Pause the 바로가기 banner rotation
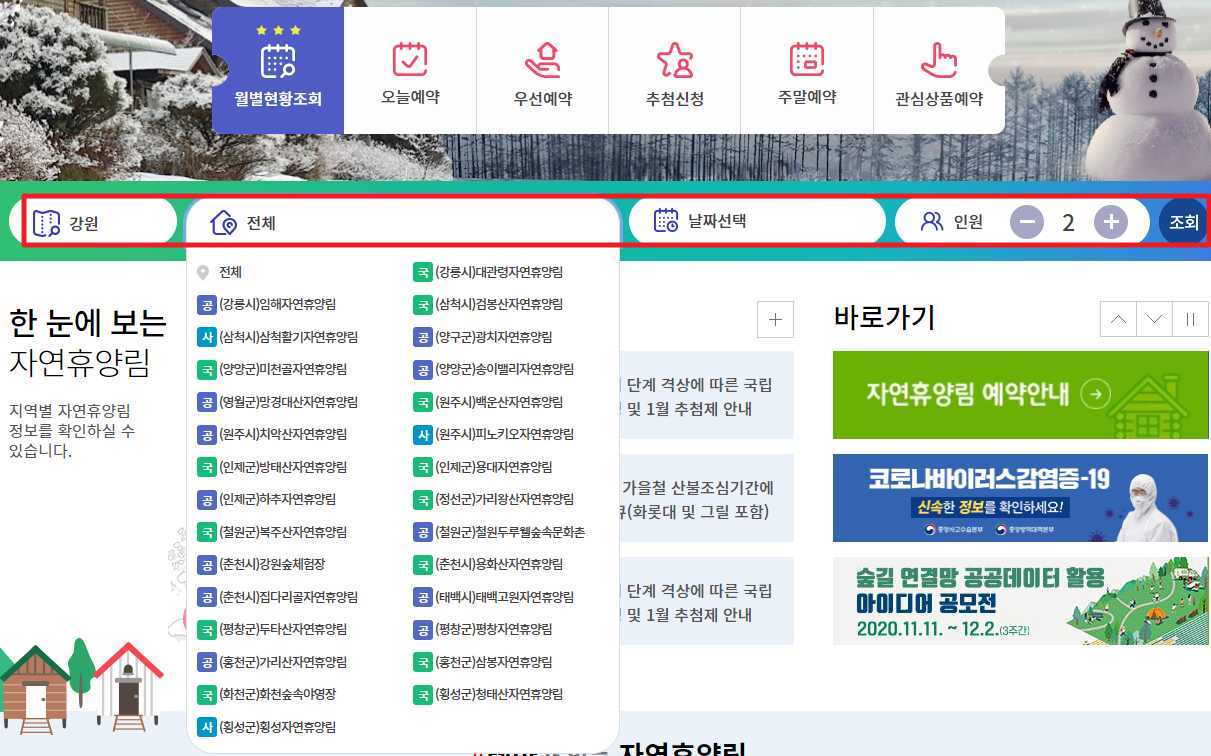The height and width of the screenshot is (756, 1211). coord(1190,319)
